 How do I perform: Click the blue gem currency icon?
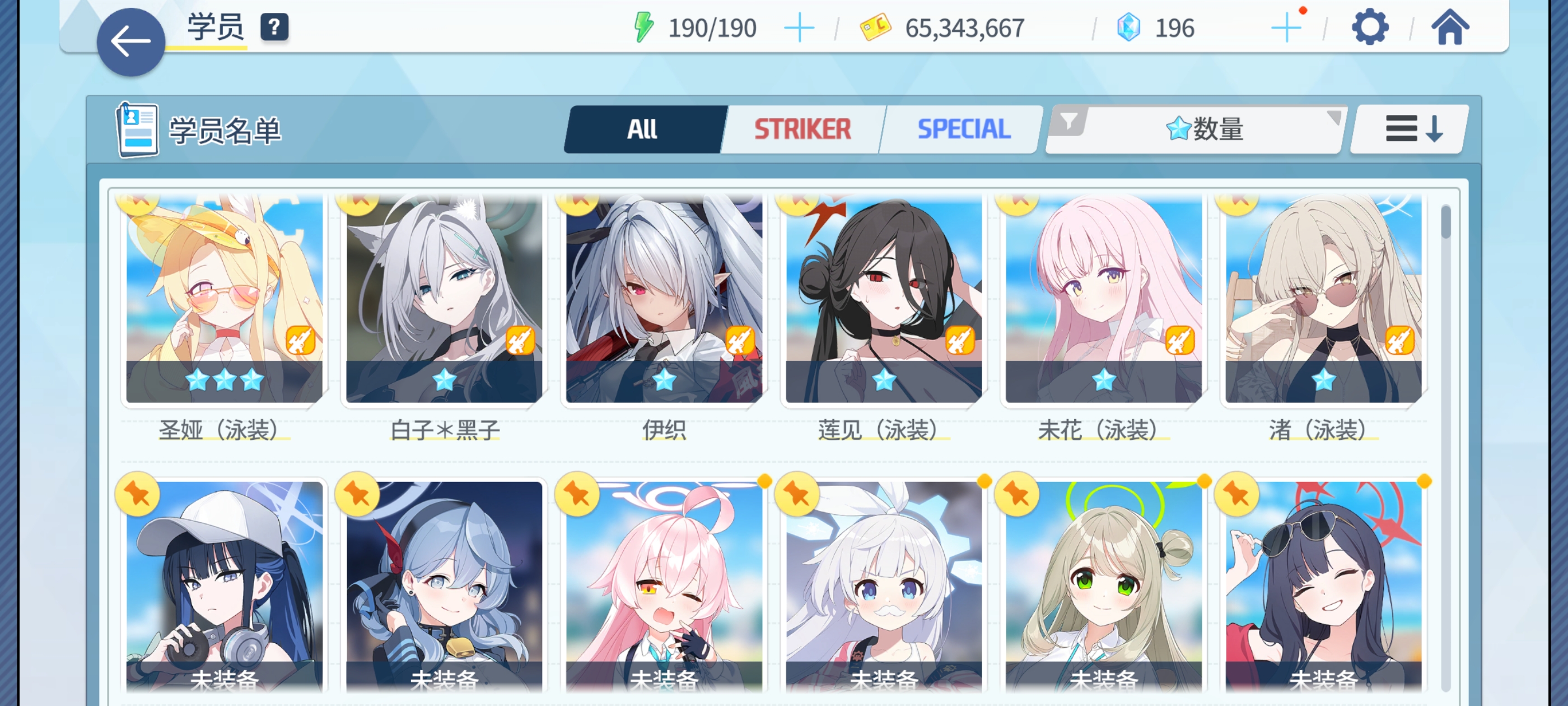[x=1128, y=28]
